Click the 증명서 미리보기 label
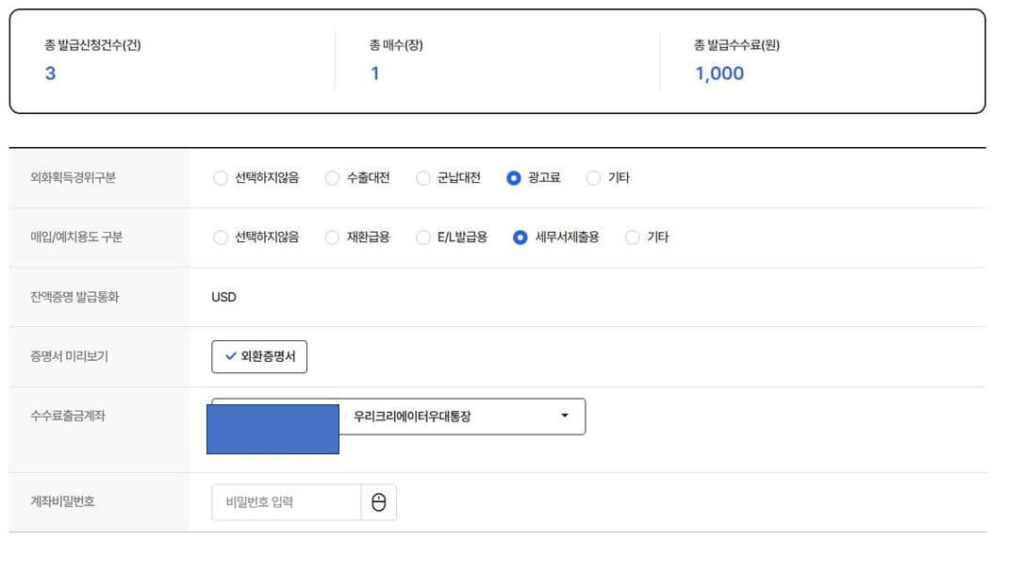Viewport: 1024px width, 574px height. [69, 357]
